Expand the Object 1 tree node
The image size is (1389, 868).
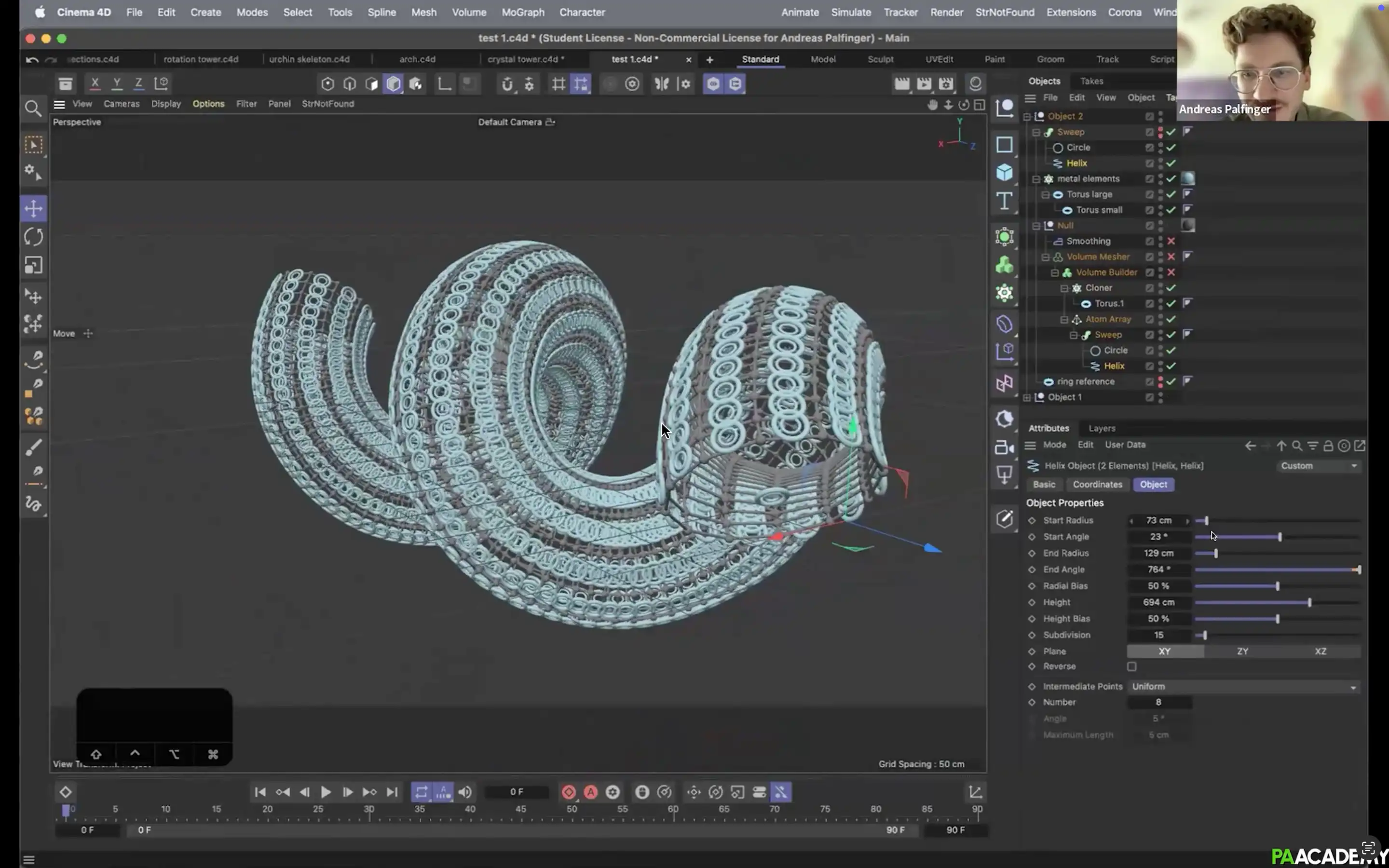coord(1027,397)
